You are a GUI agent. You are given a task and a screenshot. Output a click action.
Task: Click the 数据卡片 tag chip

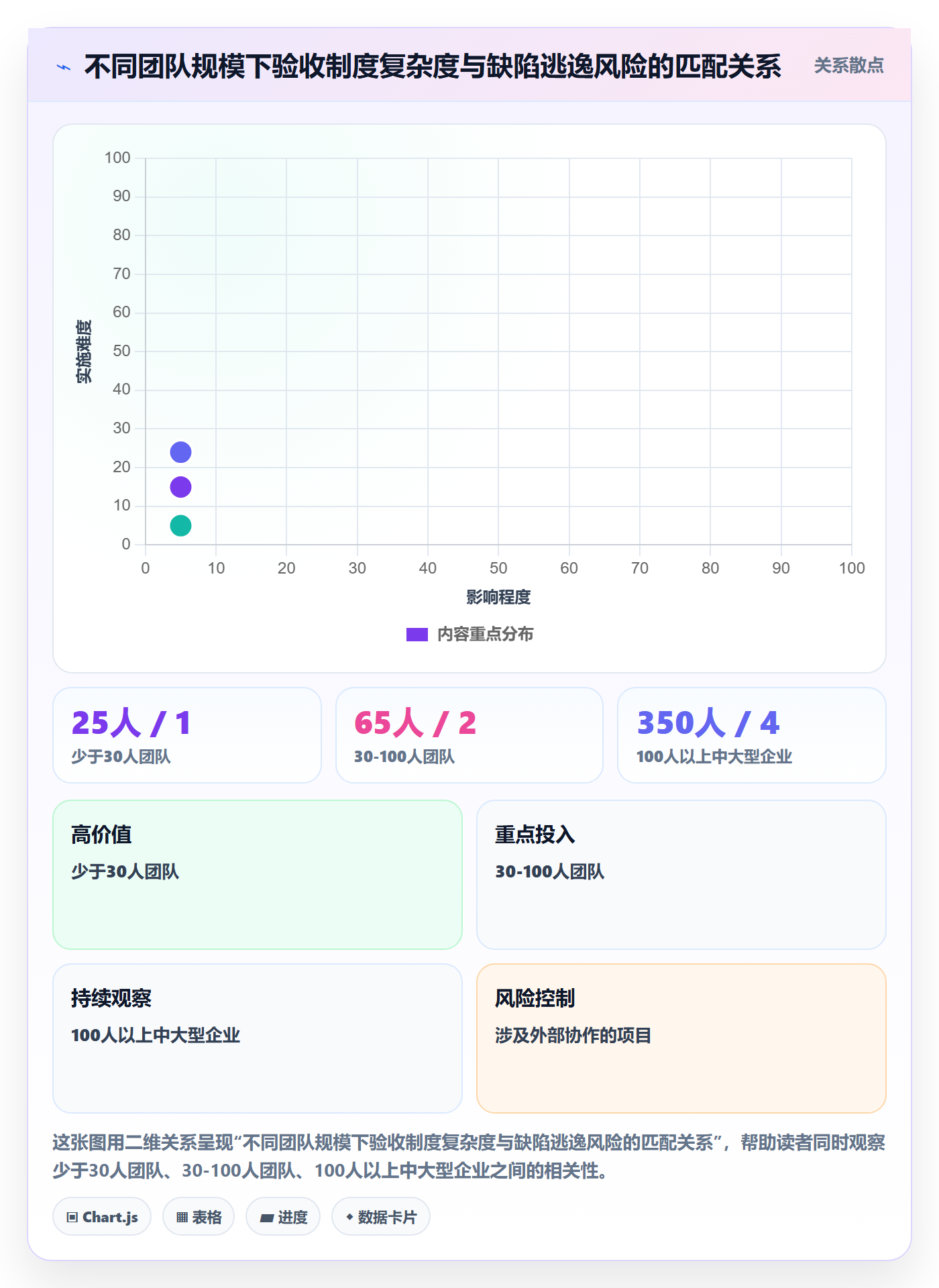(x=381, y=1217)
